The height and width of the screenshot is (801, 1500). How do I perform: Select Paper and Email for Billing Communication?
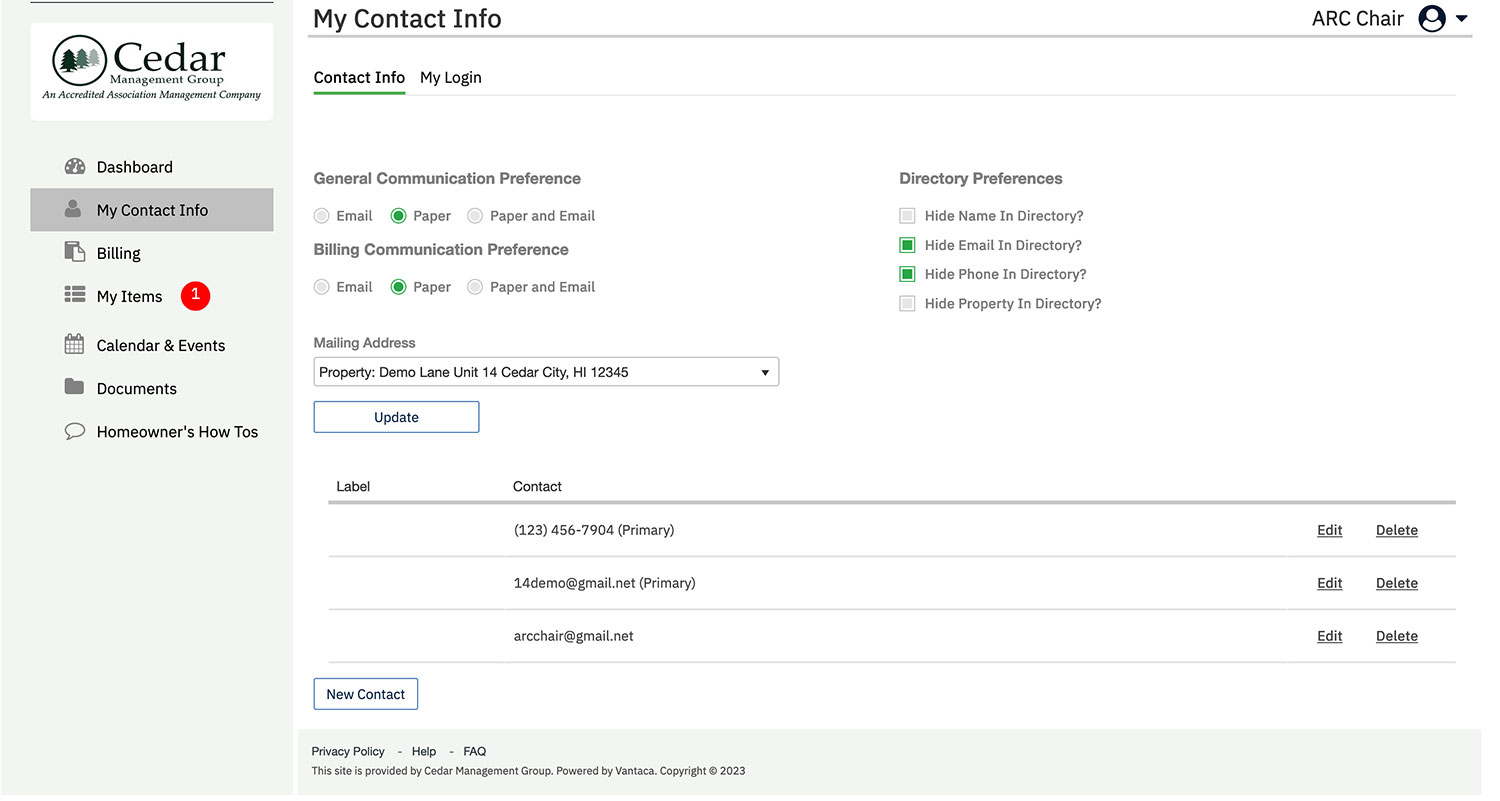[475, 287]
